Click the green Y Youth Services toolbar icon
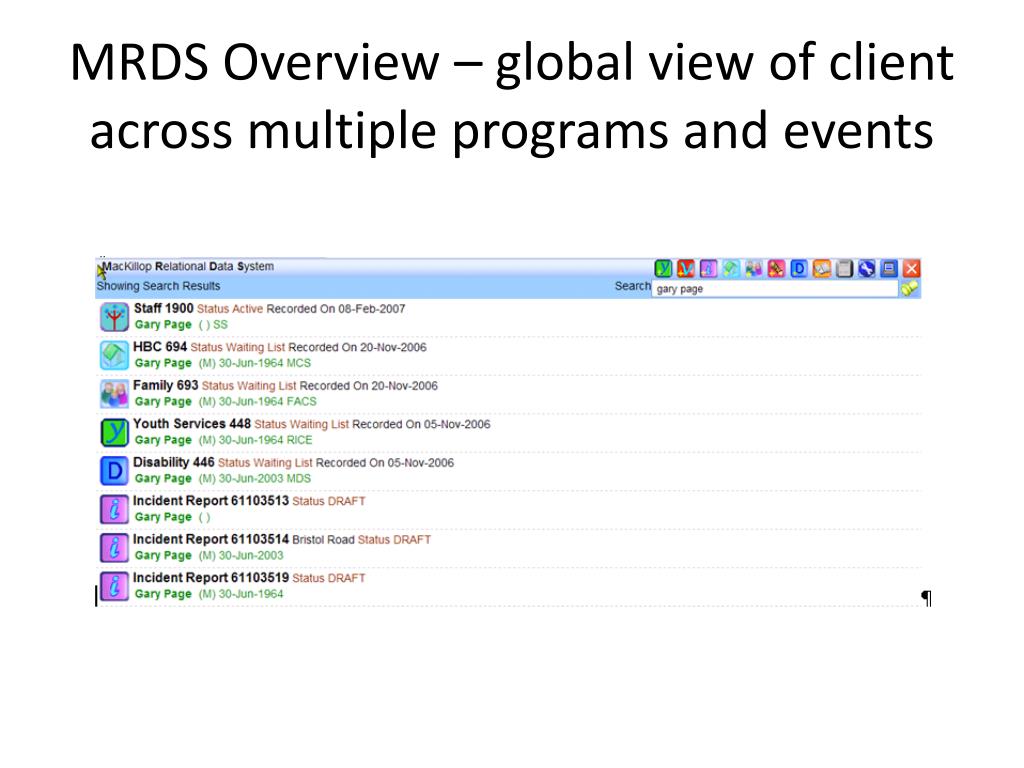This screenshot has height=768, width=1024. [x=663, y=268]
